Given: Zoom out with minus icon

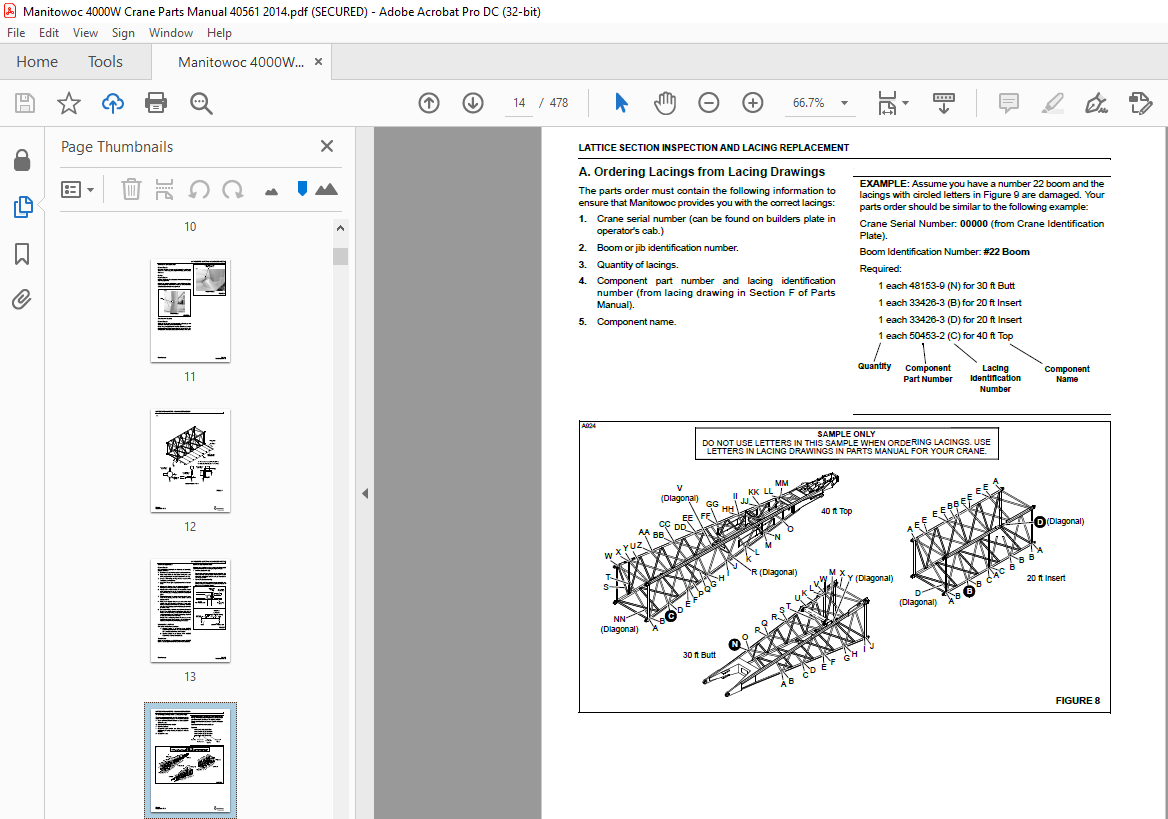Looking at the screenshot, I should 708,103.
